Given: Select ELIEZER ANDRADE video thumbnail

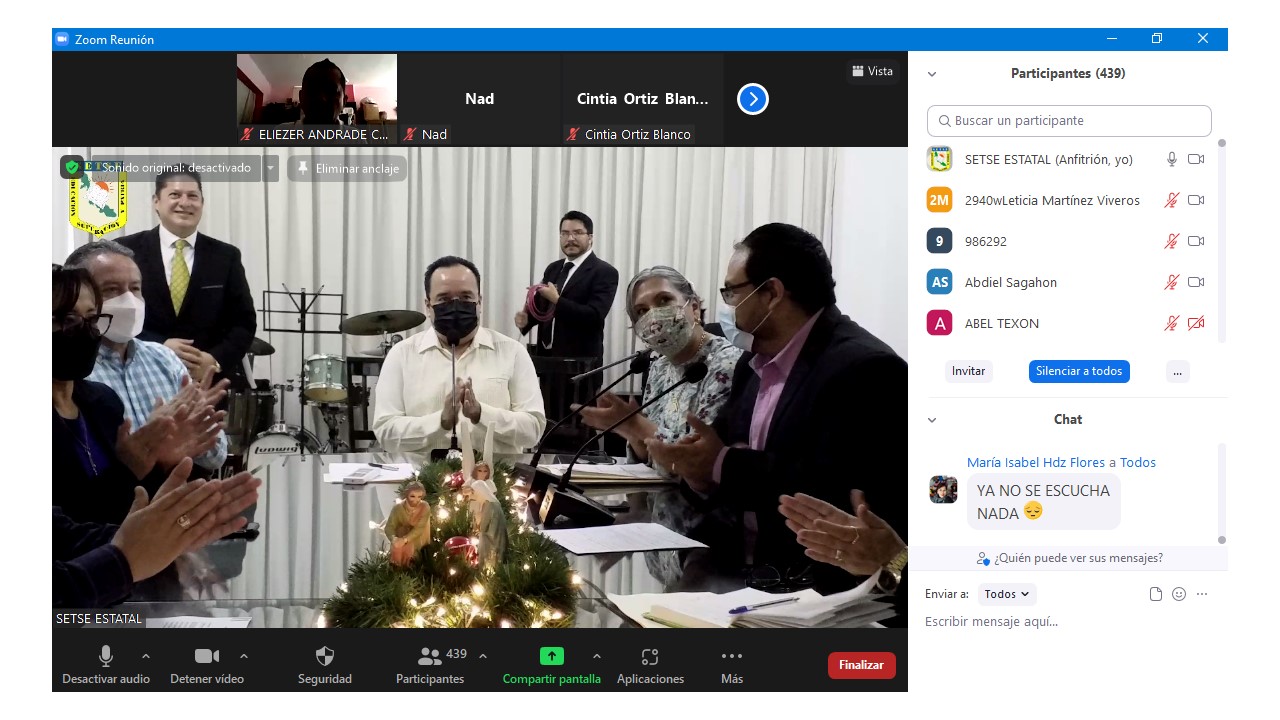Looking at the screenshot, I should [317, 98].
